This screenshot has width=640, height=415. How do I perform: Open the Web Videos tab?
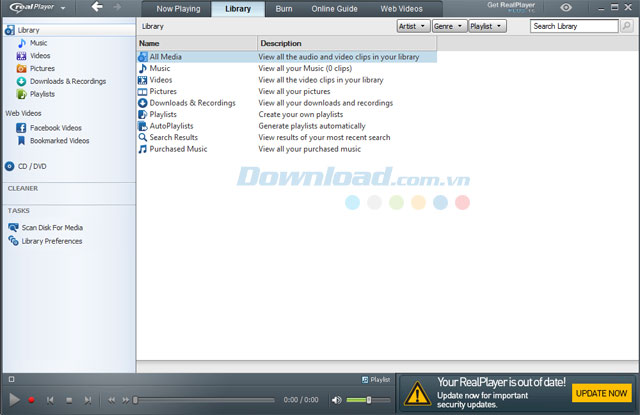click(401, 9)
